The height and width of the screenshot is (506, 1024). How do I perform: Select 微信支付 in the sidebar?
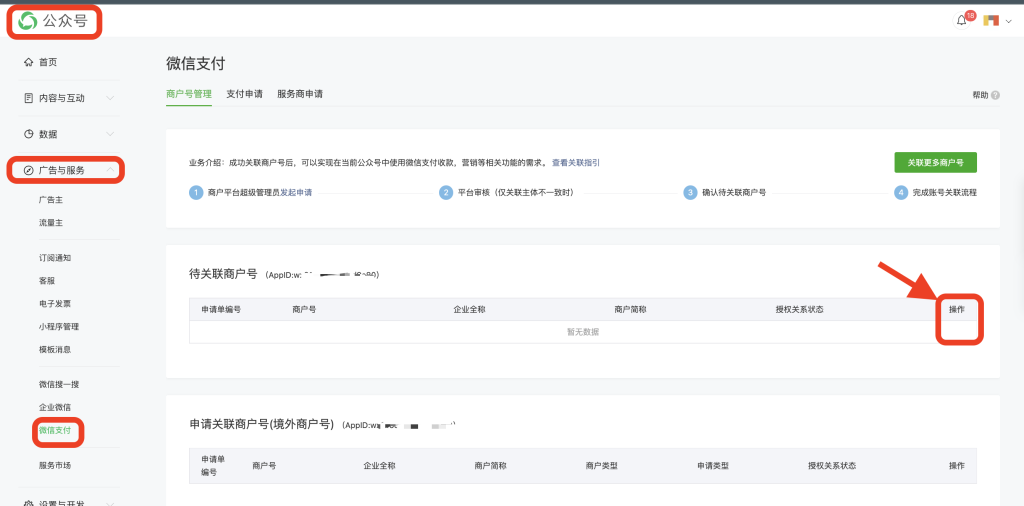(56, 431)
